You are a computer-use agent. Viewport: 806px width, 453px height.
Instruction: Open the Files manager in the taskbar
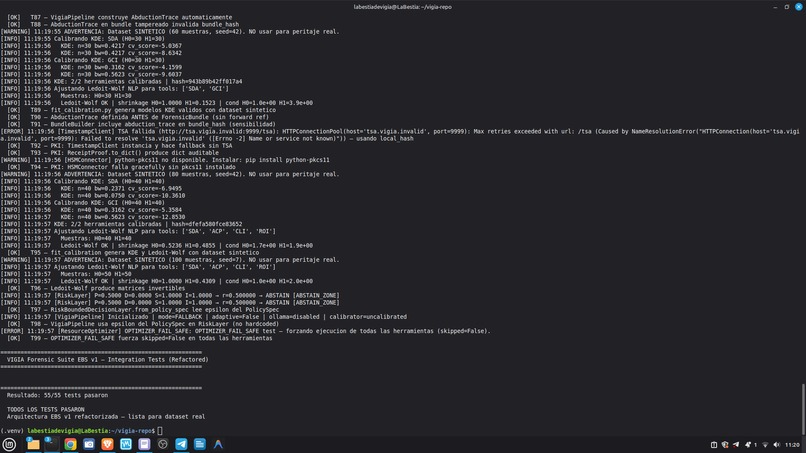coord(33,444)
